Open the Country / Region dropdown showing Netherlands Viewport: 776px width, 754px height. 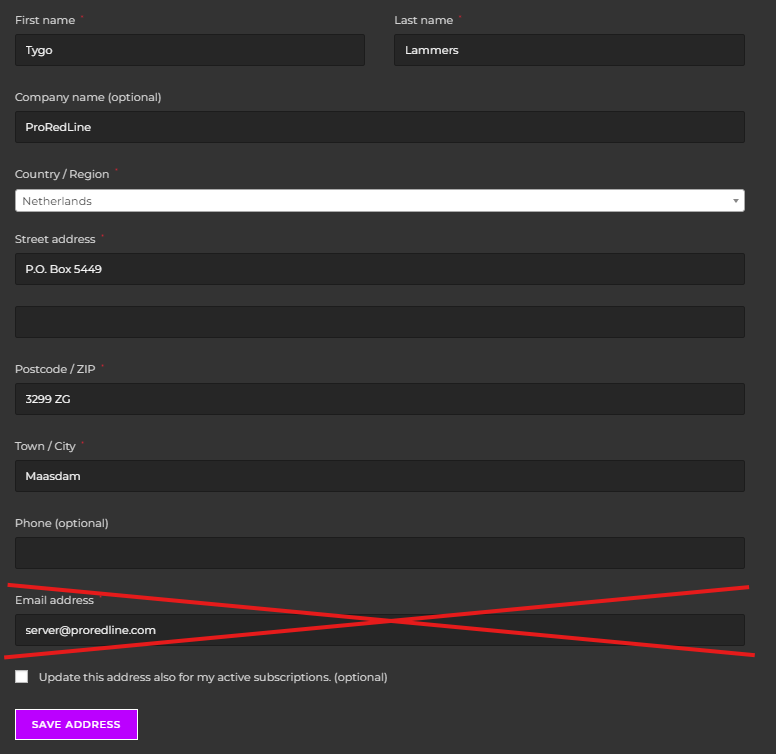(x=380, y=200)
